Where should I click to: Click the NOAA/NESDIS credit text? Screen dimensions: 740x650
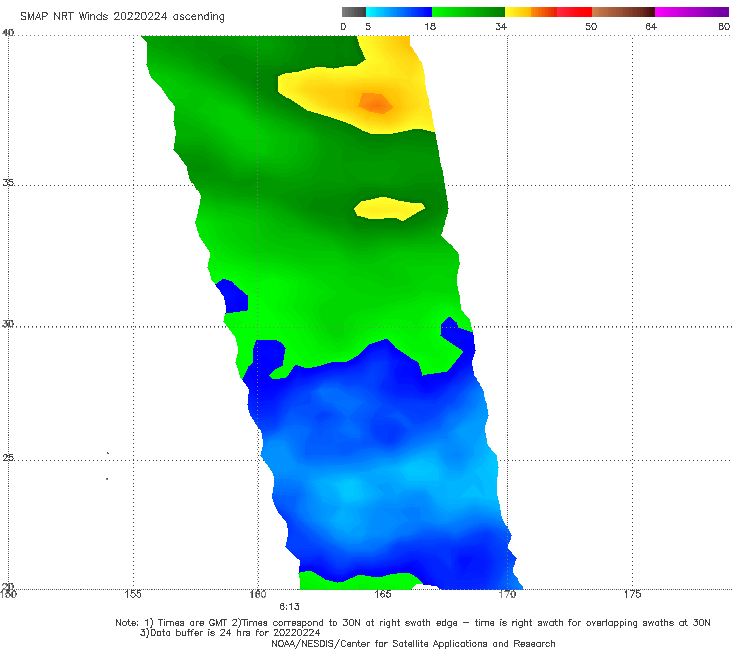coord(413,644)
